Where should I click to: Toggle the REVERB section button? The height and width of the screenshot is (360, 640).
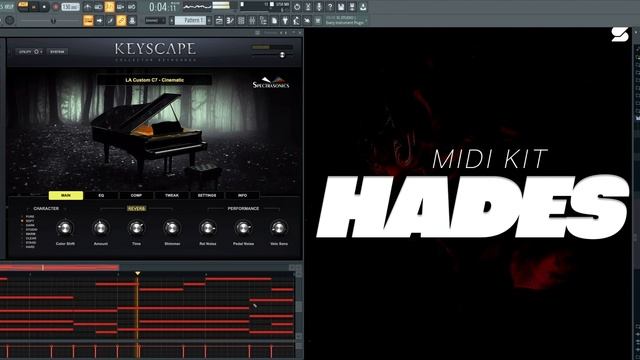click(x=136, y=209)
